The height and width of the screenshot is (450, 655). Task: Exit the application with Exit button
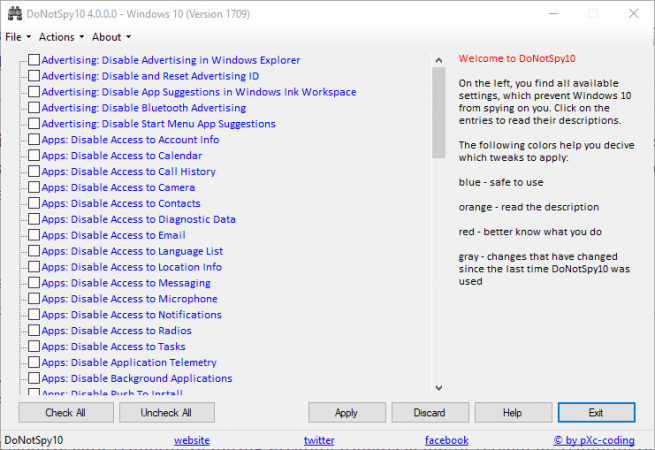(x=597, y=413)
